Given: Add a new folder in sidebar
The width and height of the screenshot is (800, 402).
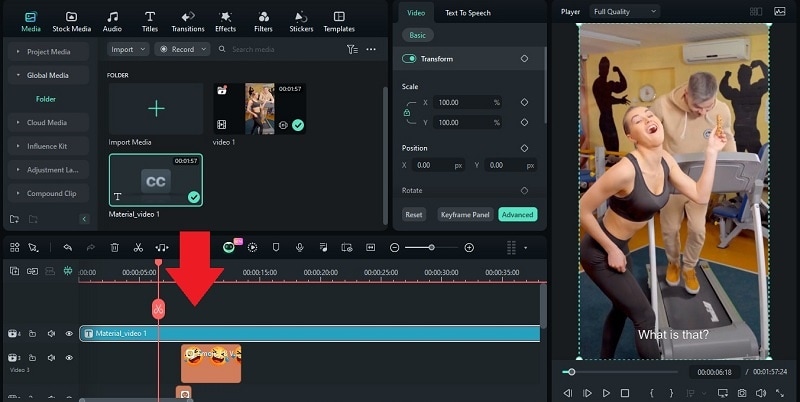Looking at the screenshot, I should (14, 219).
